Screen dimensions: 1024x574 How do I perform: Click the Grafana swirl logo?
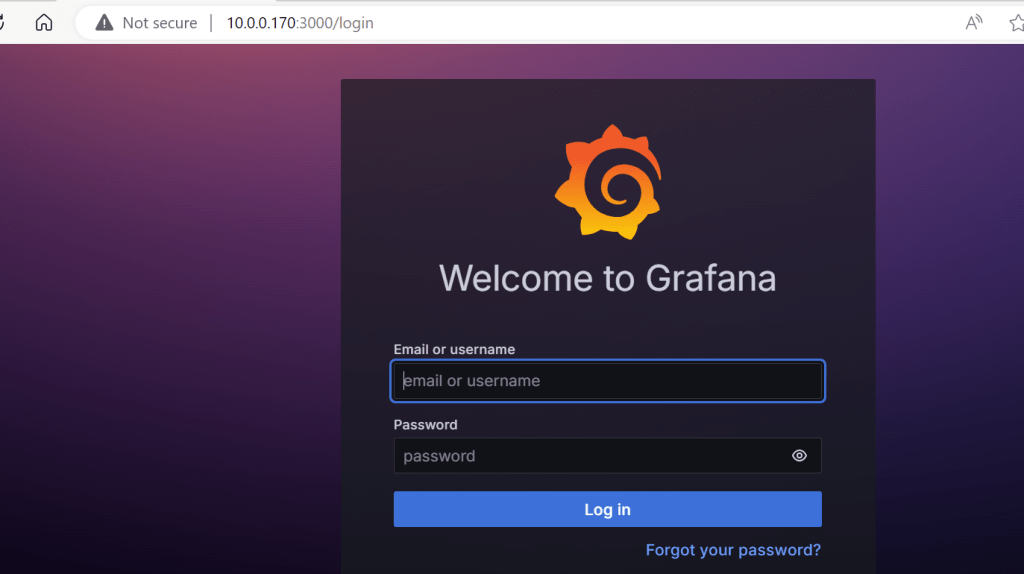607,182
